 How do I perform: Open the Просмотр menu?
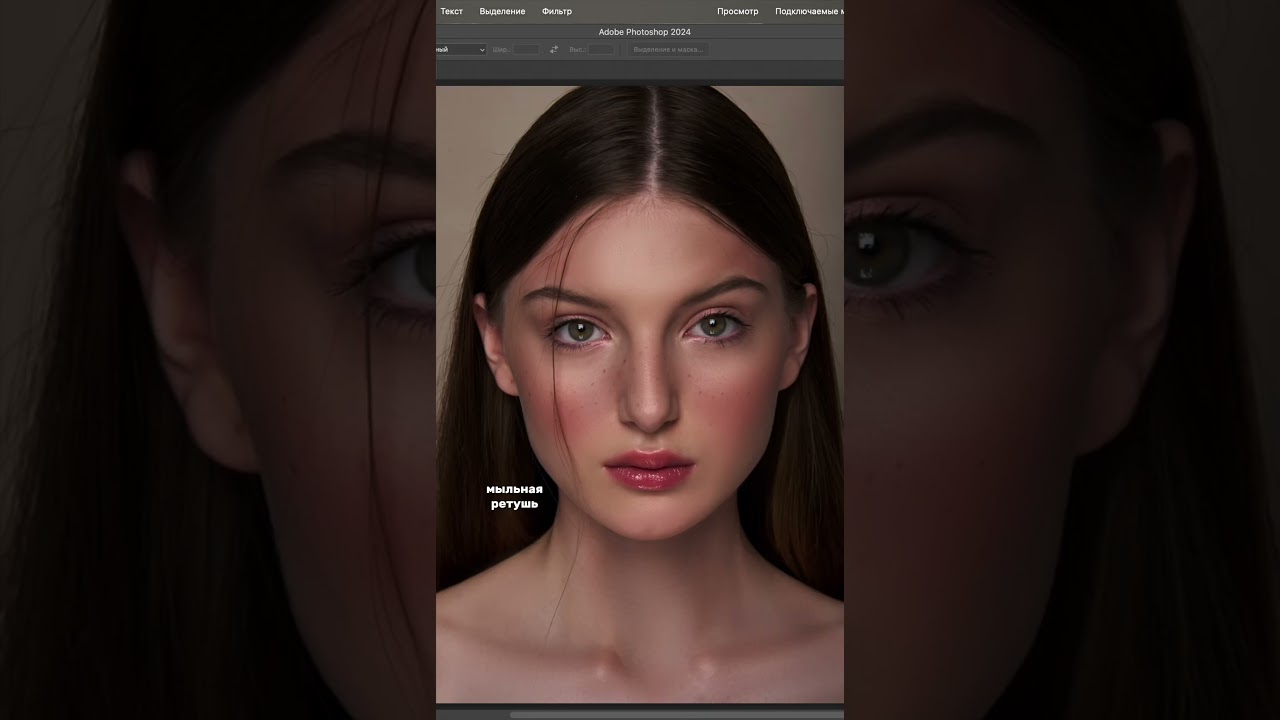tap(738, 11)
